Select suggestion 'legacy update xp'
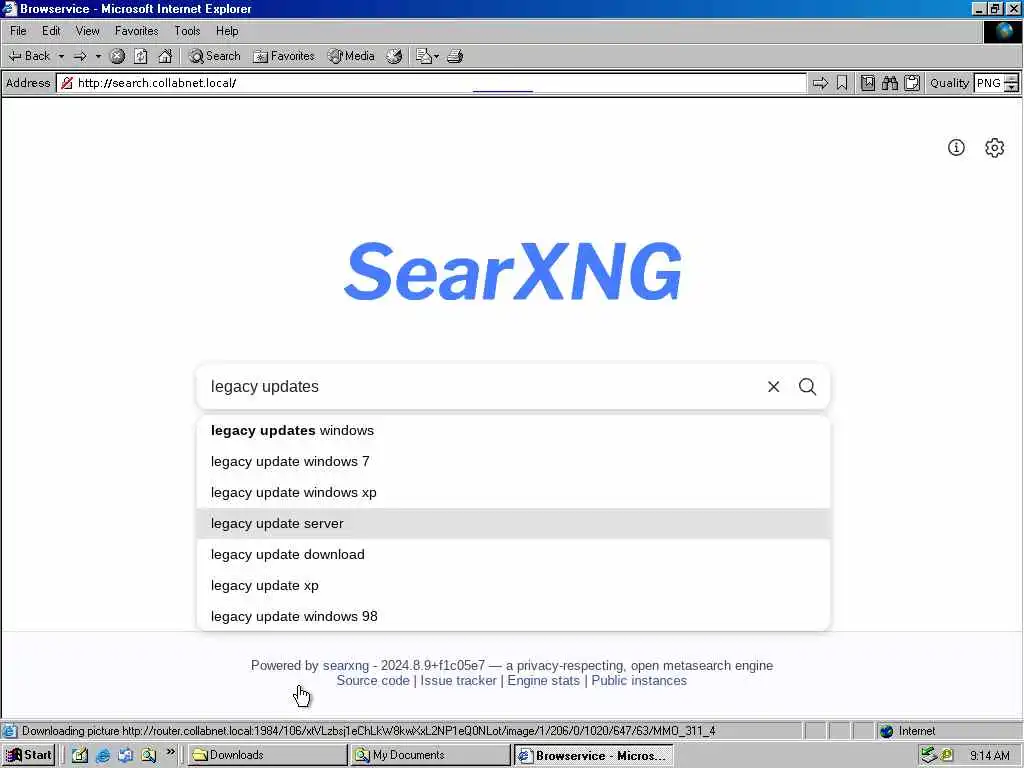1024x768 pixels. [x=513, y=586]
